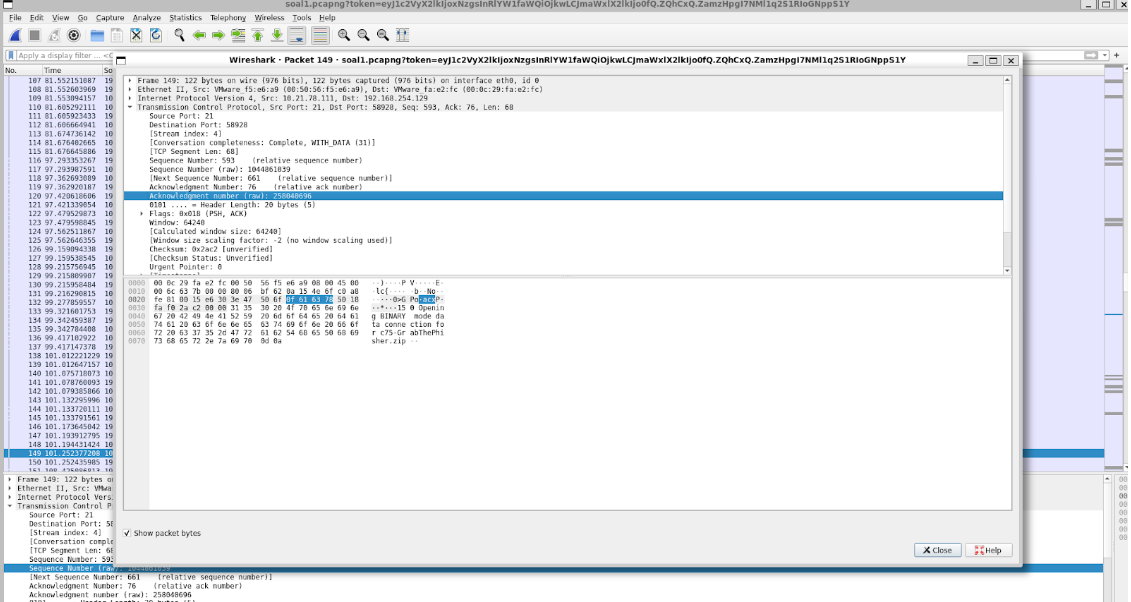This screenshot has height=602, width=1131.
Task: Collapse Transmission Control Protocol in main window details
Action: pos(10,506)
